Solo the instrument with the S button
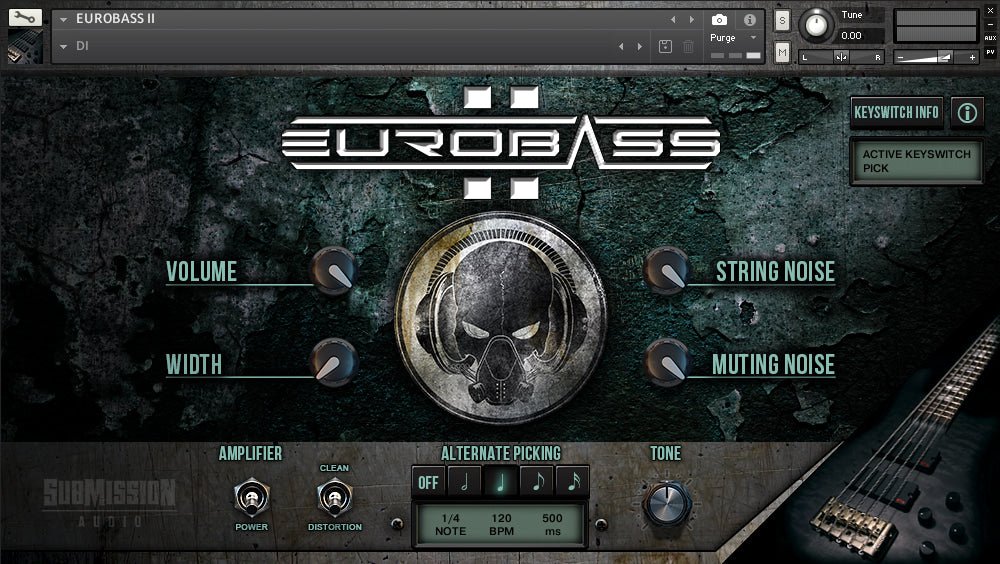This screenshot has width=1000, height=564. (783, 20)
